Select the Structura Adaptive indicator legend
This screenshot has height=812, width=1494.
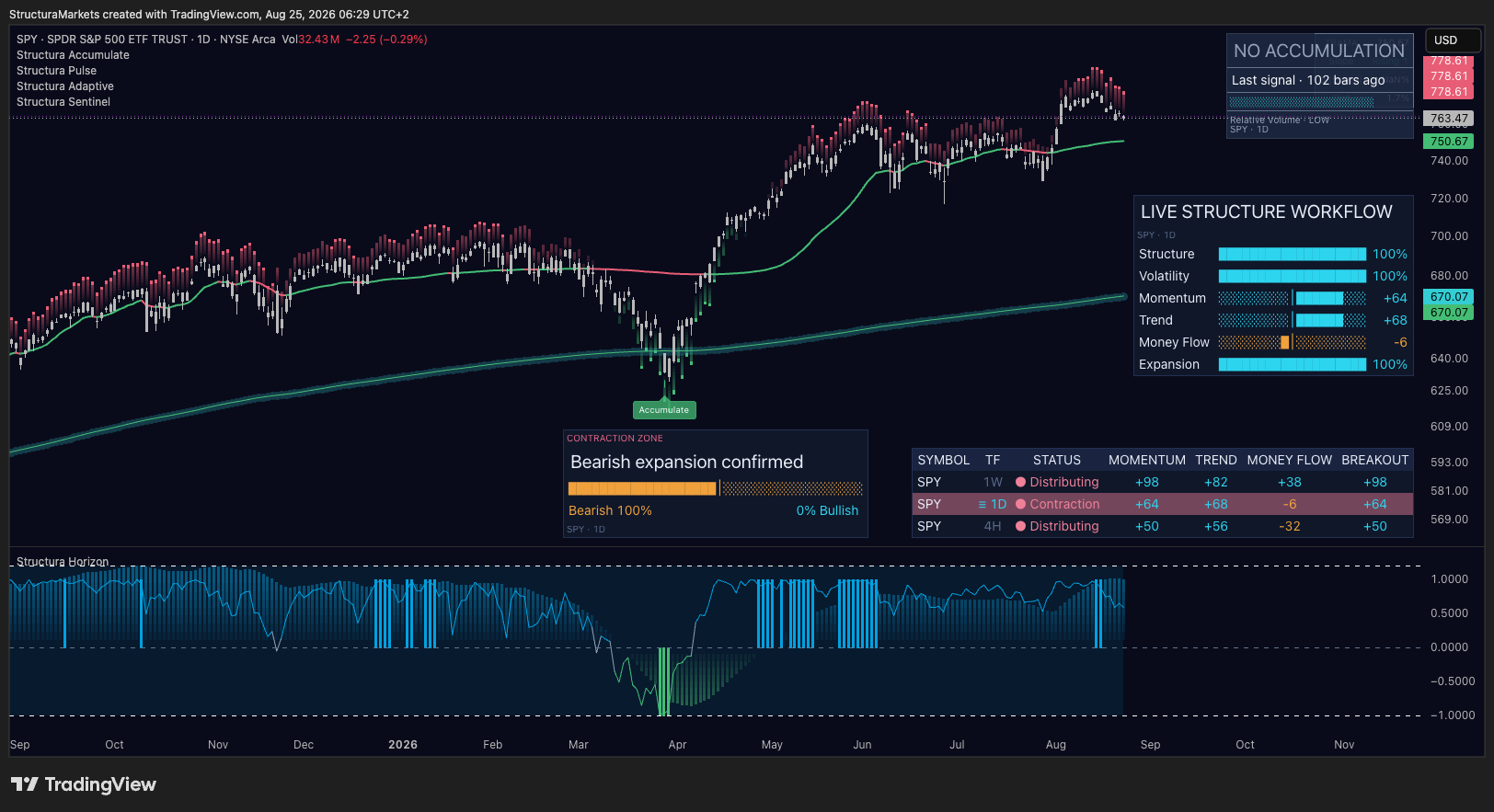65,86
